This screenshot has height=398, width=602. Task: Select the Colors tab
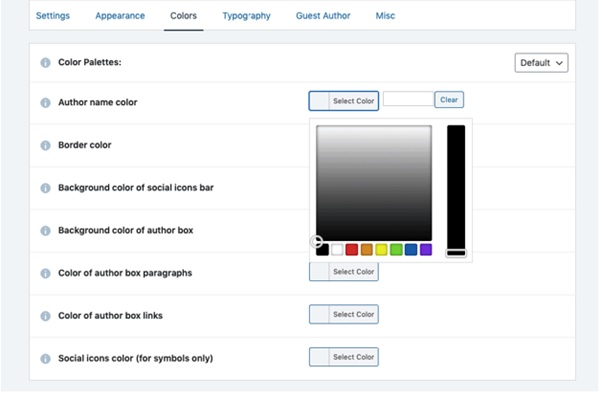(184, 16)
